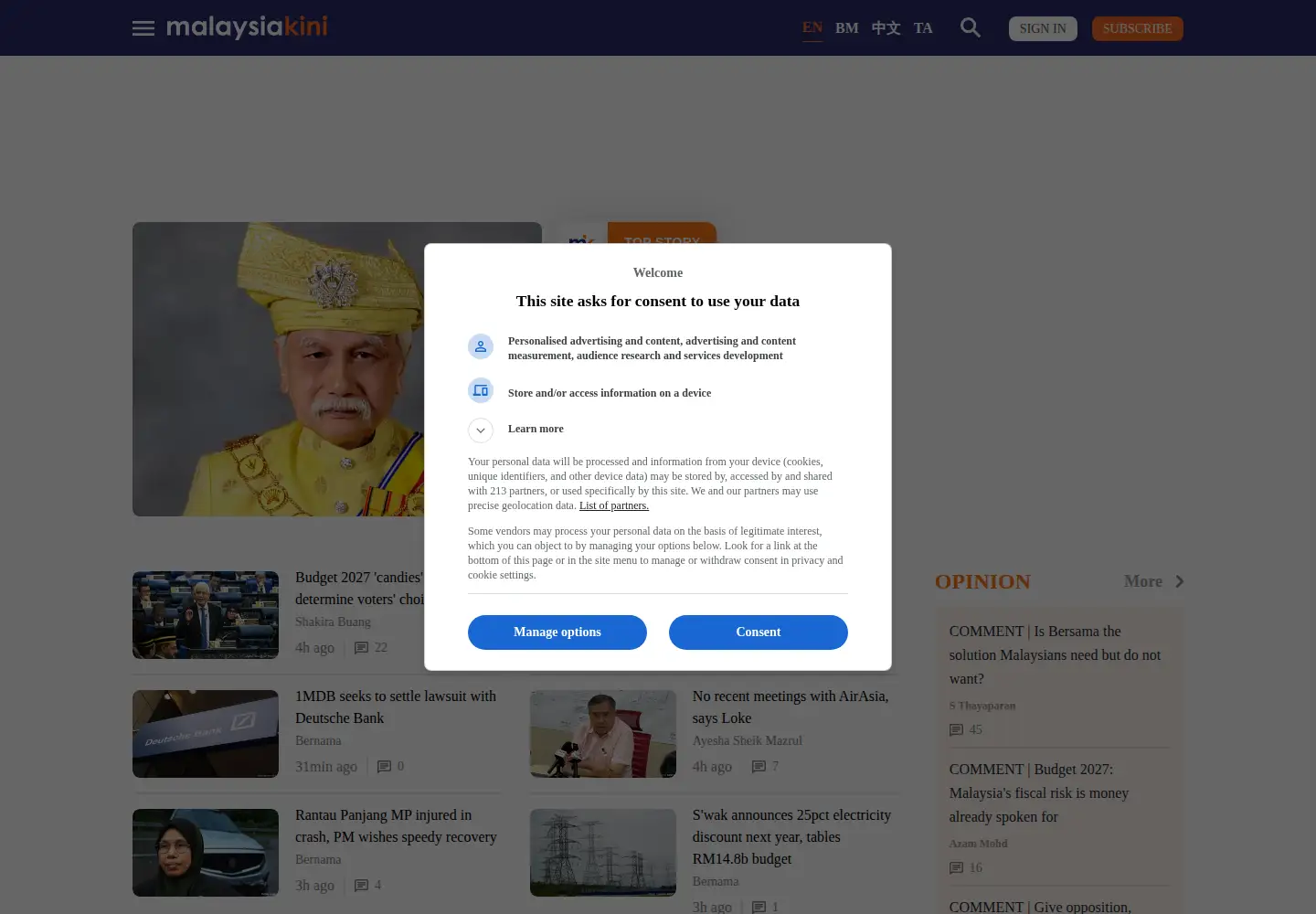Open headline Rantau Panjang MP injured in crash
This screenshot has width=1316, height=914.
pyautogui.click(x=396, y=826)
